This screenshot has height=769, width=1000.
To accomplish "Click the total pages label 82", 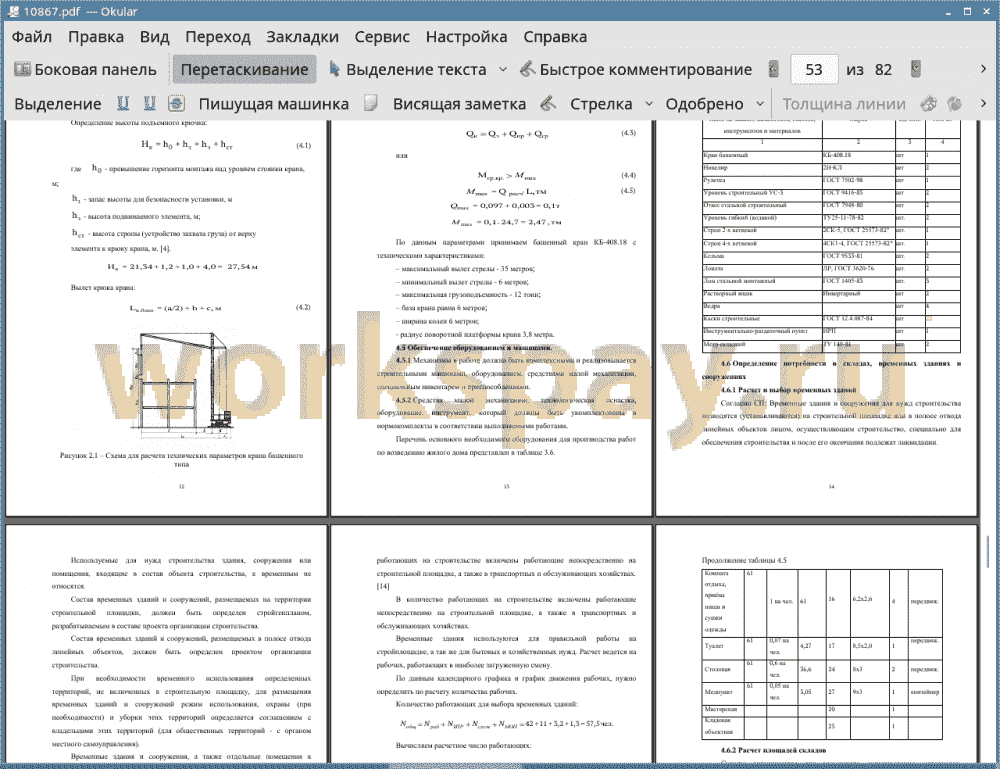I will click(883, 70).
